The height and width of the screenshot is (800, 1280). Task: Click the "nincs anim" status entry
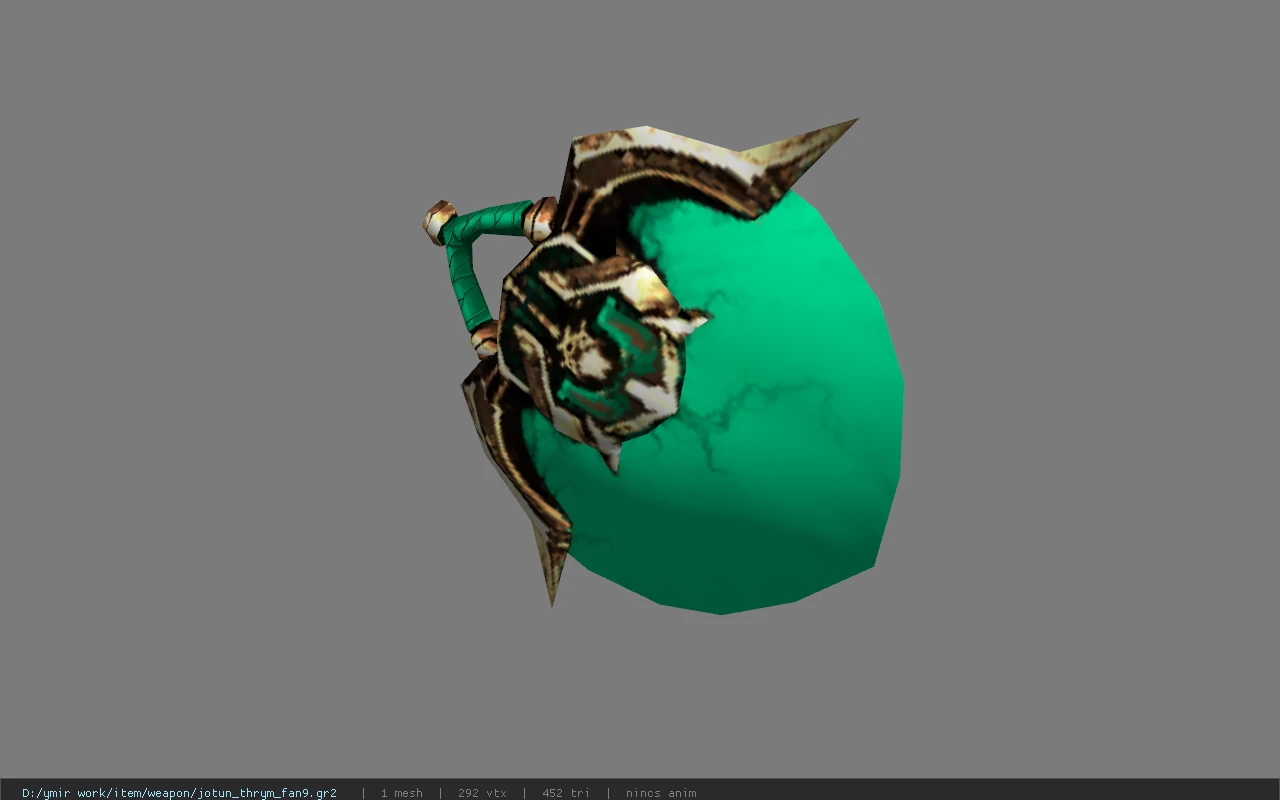(661, 793)
